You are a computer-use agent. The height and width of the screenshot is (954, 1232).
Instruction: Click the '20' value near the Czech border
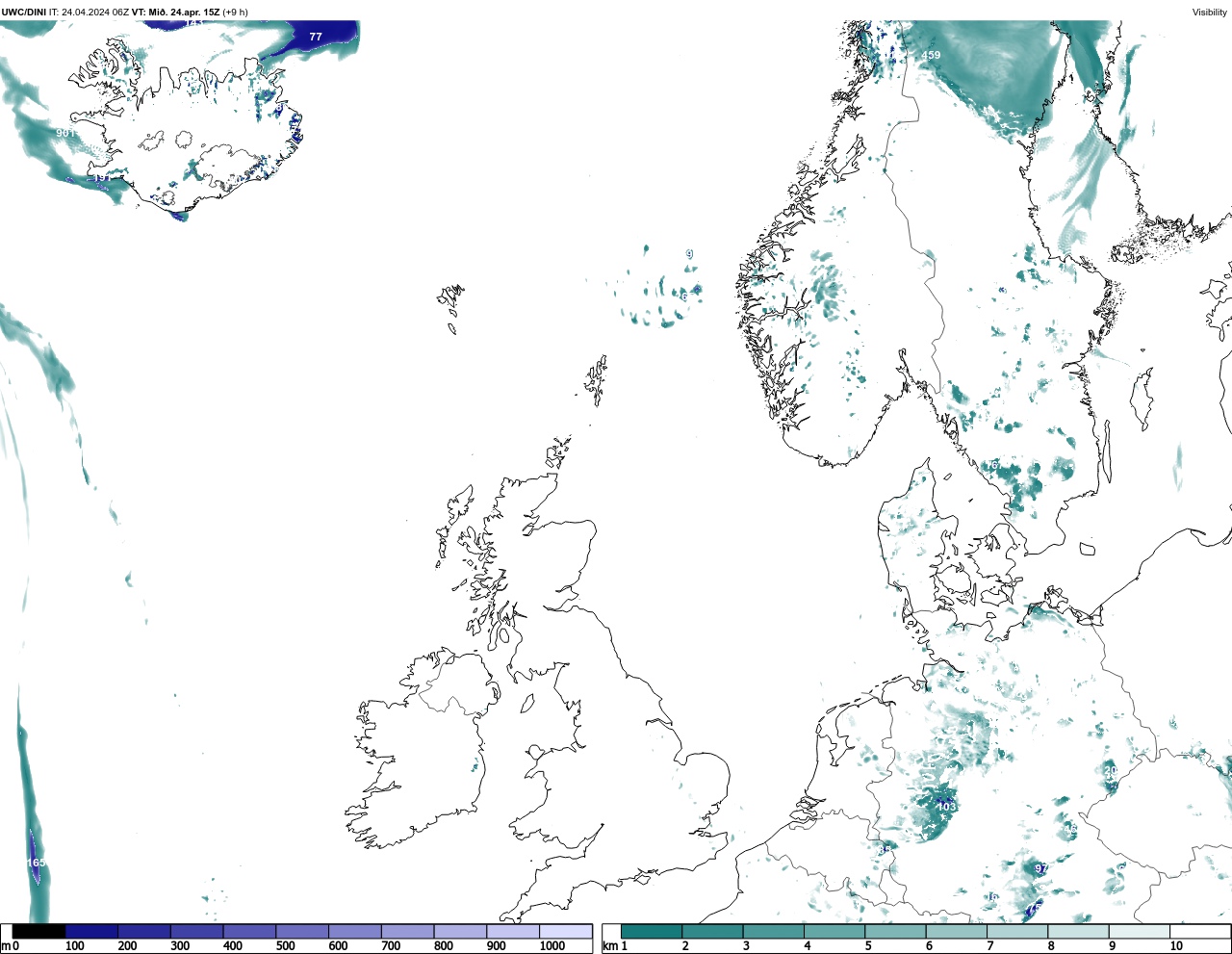coord(1111,771)
